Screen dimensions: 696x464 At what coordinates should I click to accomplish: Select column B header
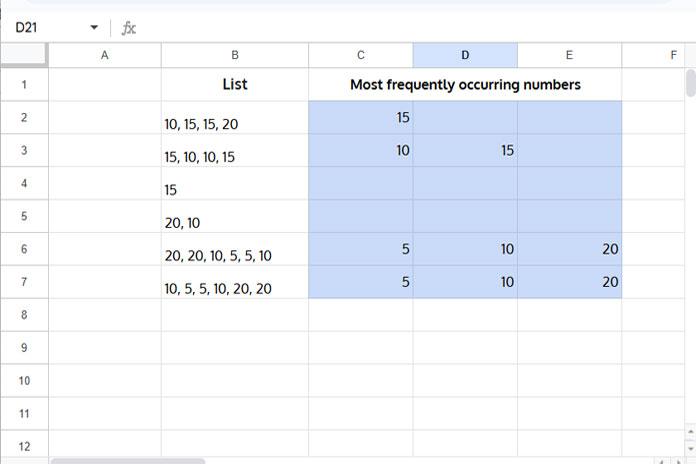click(234, 56)
